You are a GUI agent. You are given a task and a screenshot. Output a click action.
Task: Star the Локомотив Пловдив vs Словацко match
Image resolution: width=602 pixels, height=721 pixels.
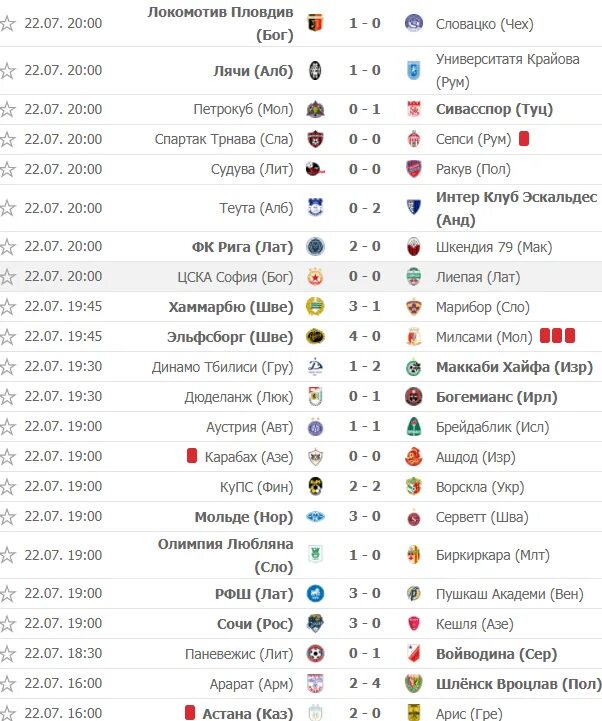pyautogui.click(x=8, y=23)
